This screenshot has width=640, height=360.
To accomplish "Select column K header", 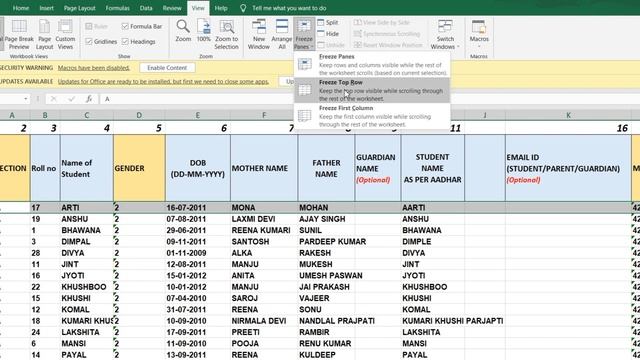I will [568, 115].
